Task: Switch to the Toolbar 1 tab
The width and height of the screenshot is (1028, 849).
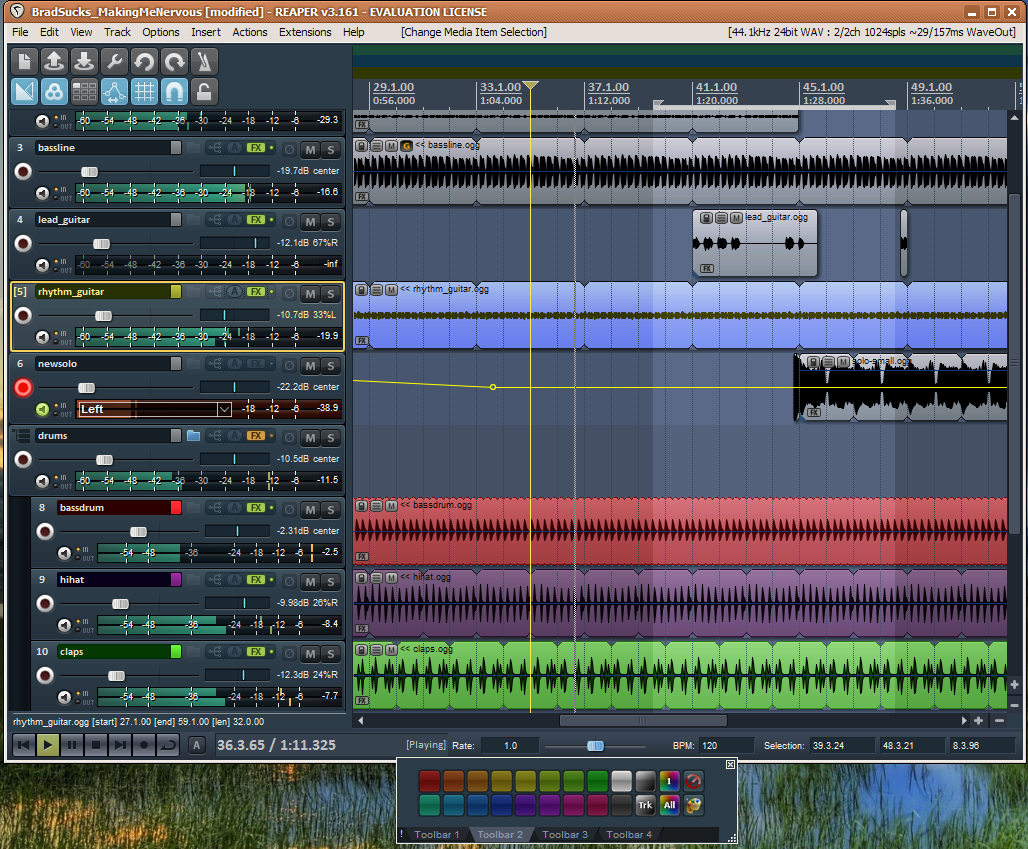Action: click(x=437, y=835)
